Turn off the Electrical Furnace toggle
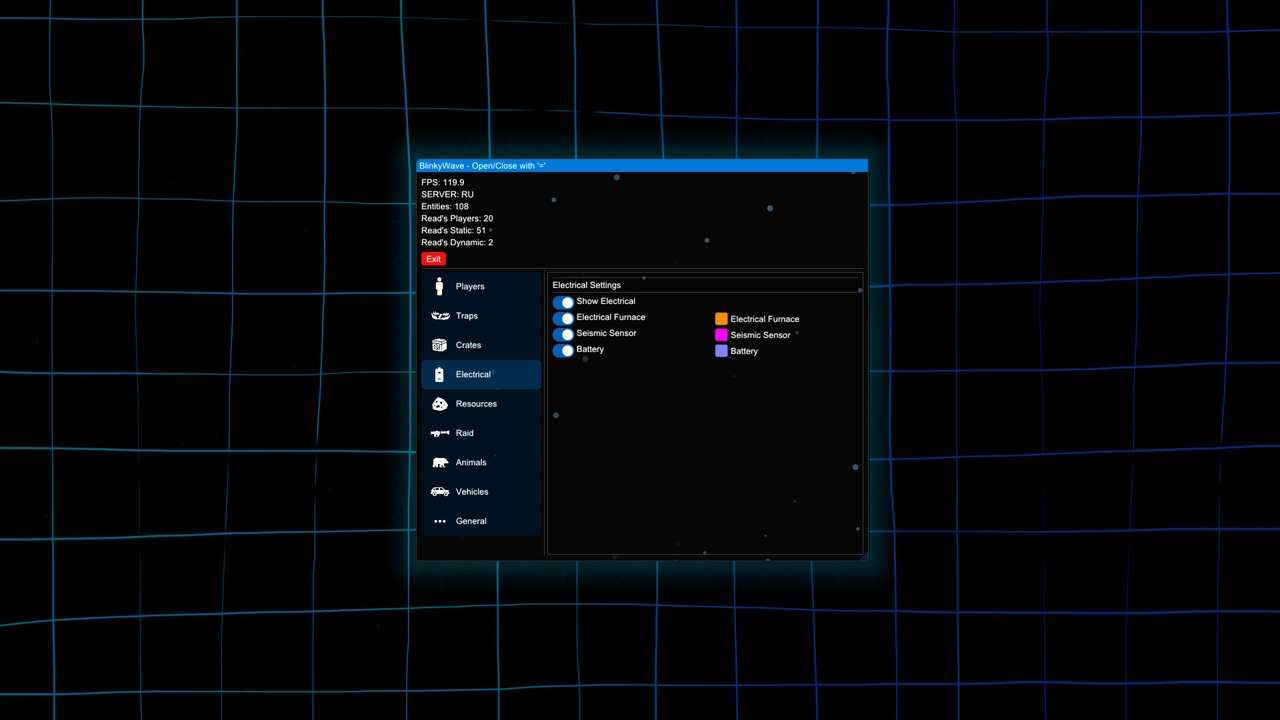Image resolution: width=1280 pixels, height=720 pixels. [563, 318]
